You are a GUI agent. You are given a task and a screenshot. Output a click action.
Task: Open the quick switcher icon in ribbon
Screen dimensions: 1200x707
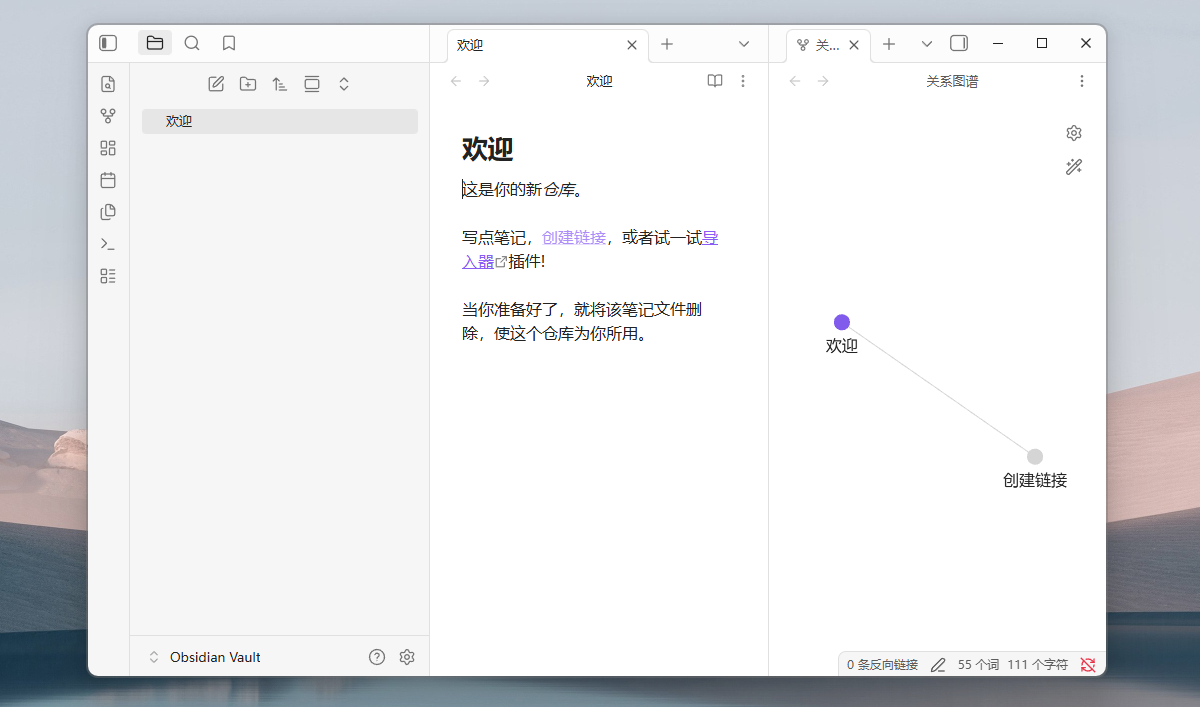[108, 84]
